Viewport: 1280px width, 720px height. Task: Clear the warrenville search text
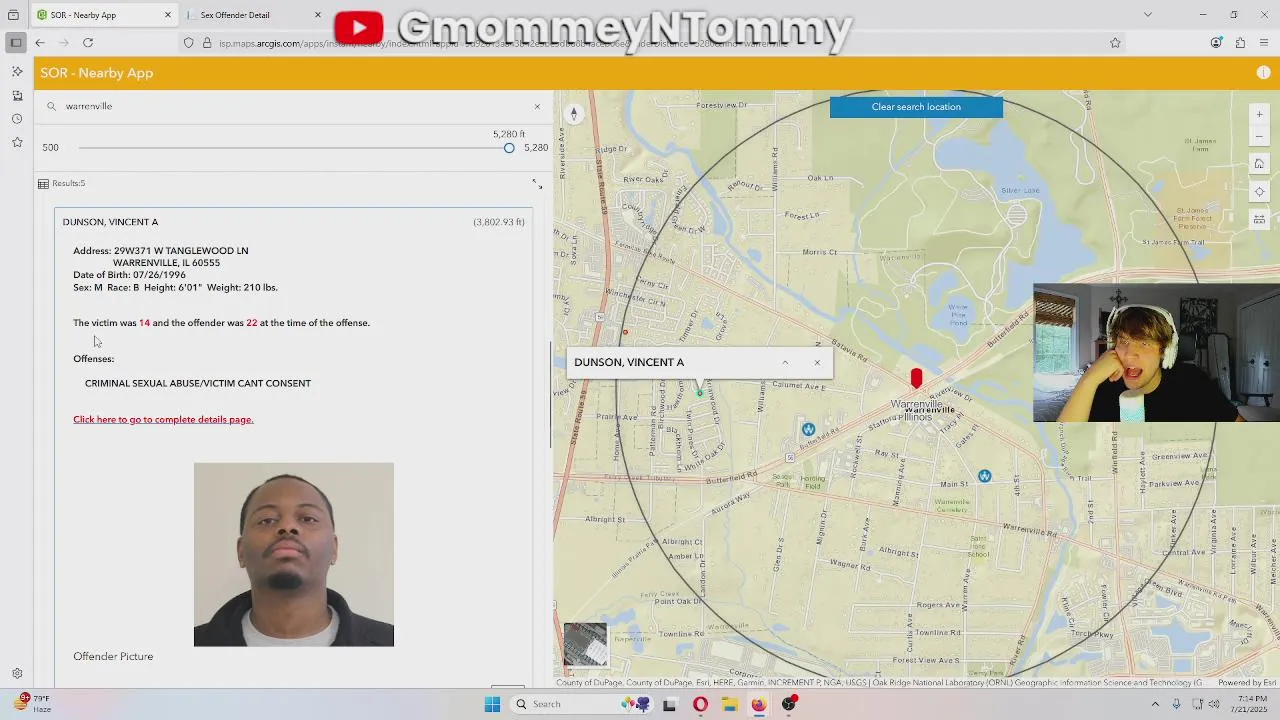point(537,106)
